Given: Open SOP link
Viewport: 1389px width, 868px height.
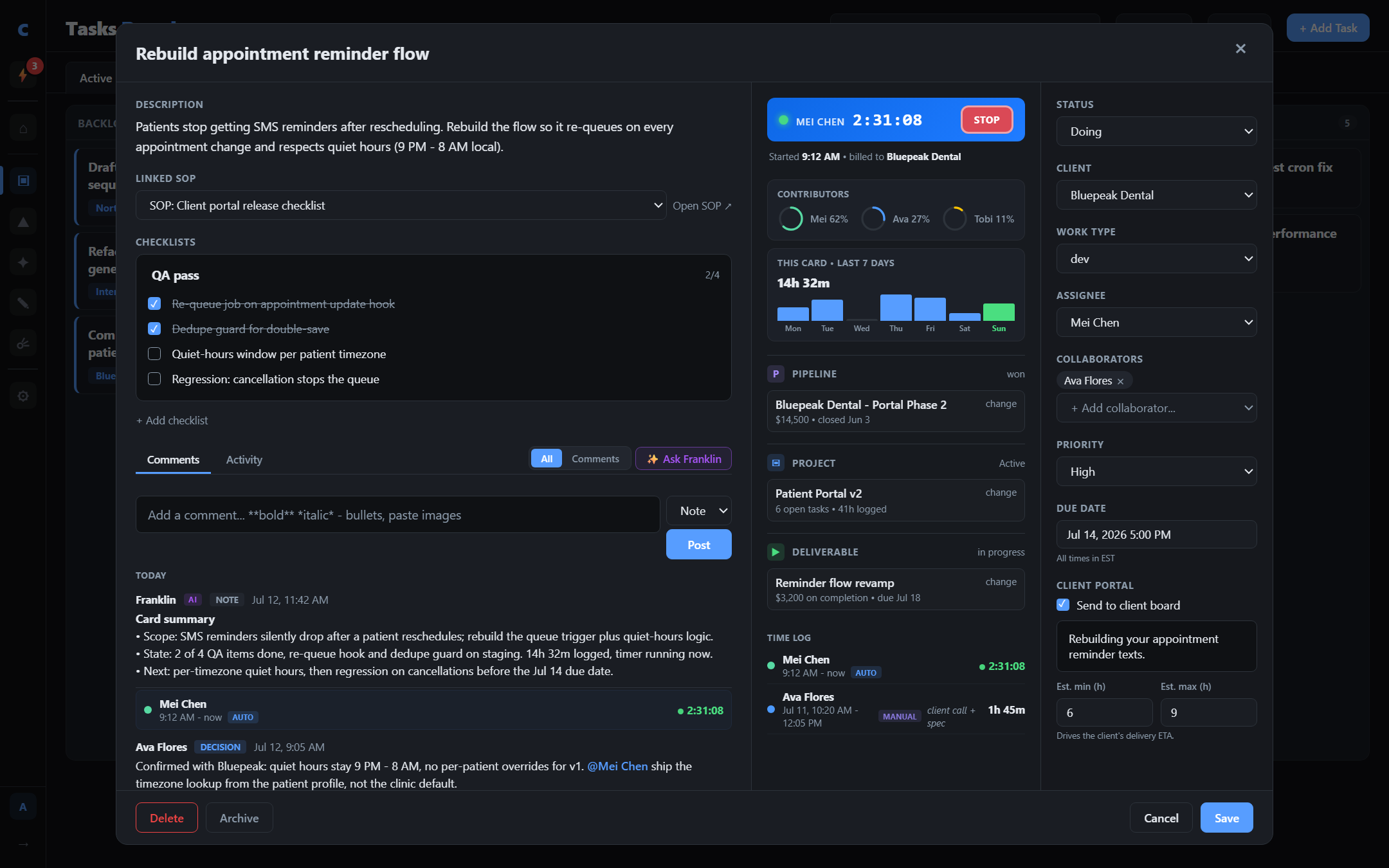Looking at the screenshot, I should pos(702,206).
